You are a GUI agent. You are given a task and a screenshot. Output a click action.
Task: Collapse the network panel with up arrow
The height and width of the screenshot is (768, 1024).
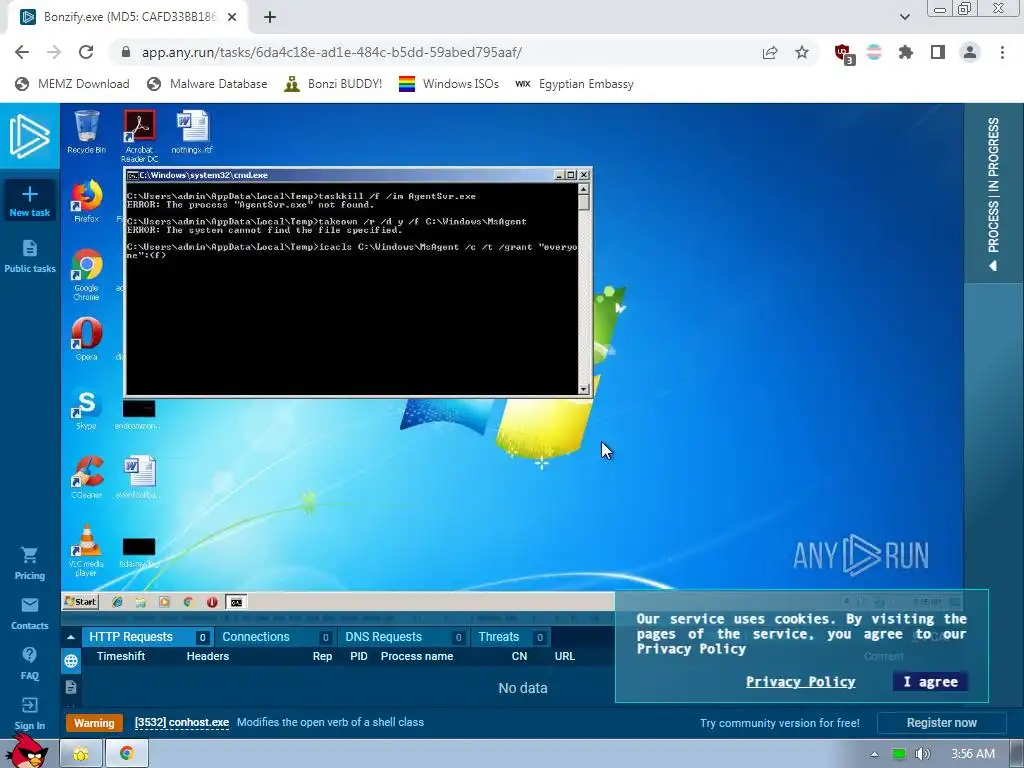point(71,637)
